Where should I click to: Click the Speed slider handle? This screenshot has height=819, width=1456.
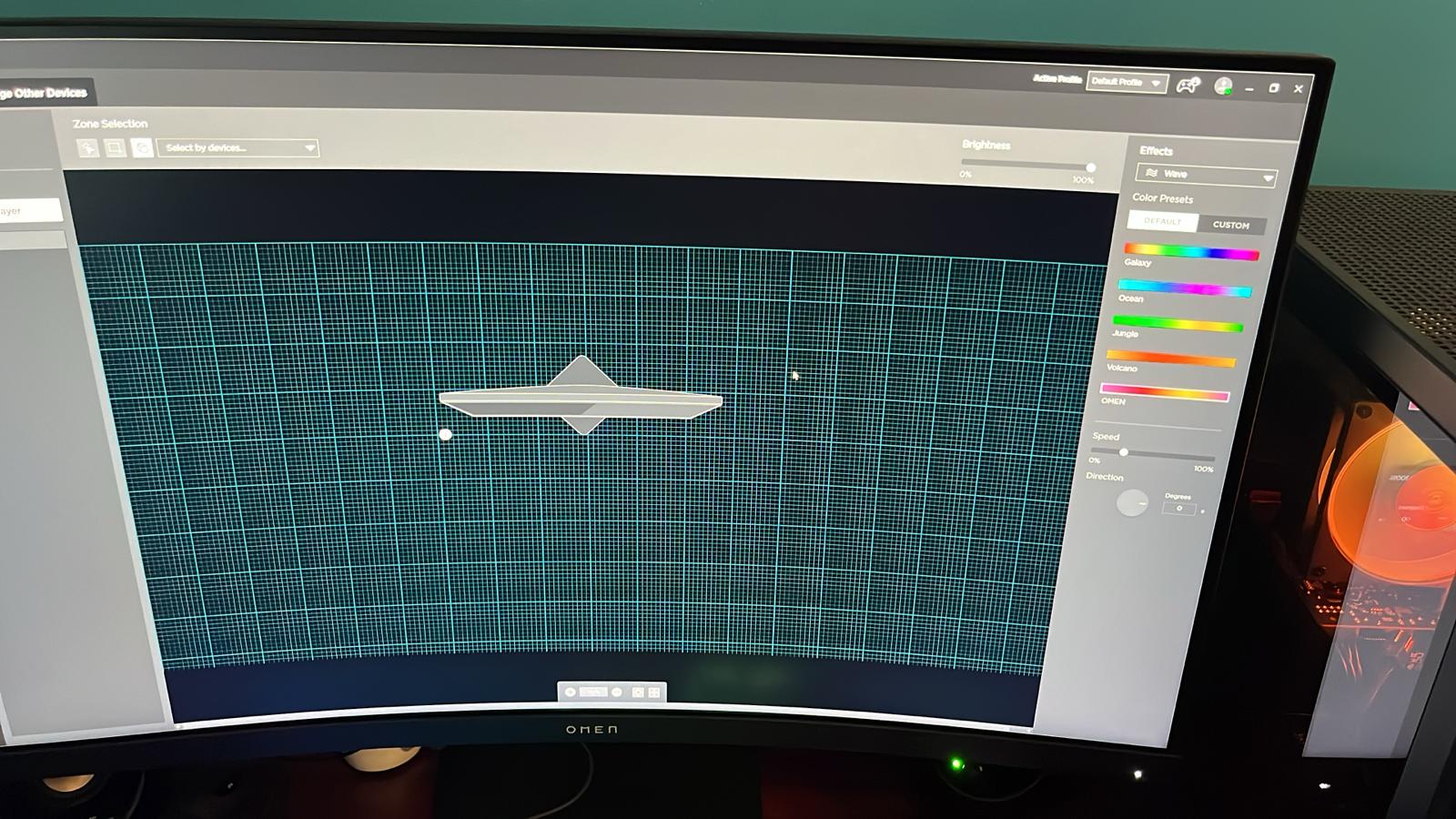1124,451
